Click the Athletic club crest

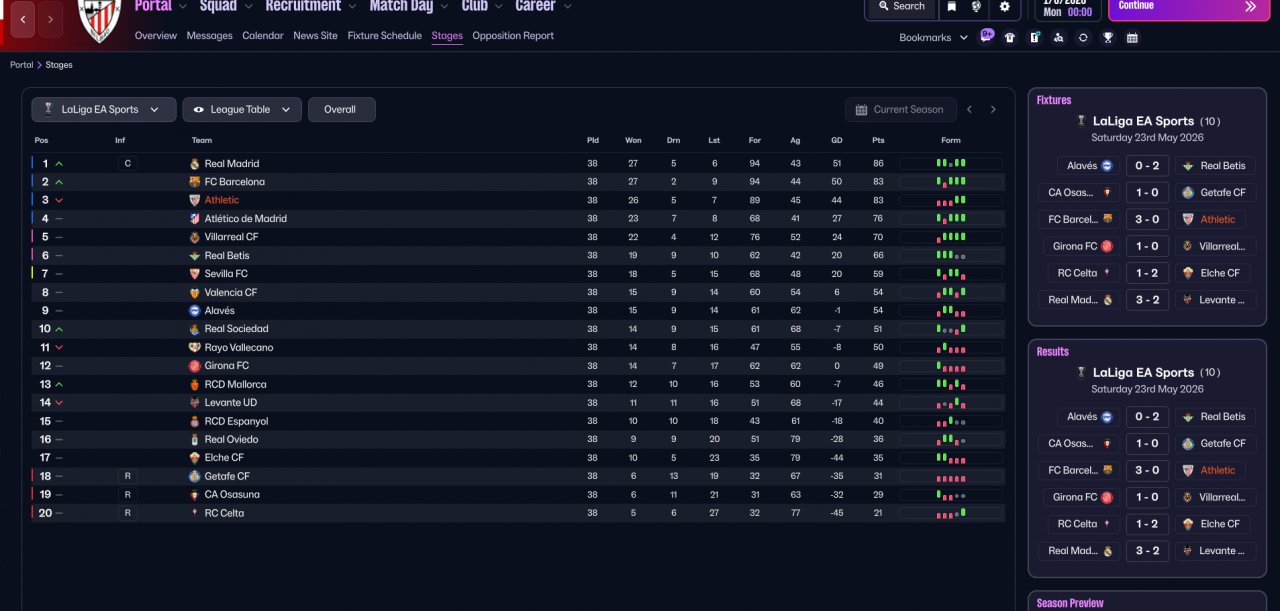pyautogui.click(x=99, y=20)
